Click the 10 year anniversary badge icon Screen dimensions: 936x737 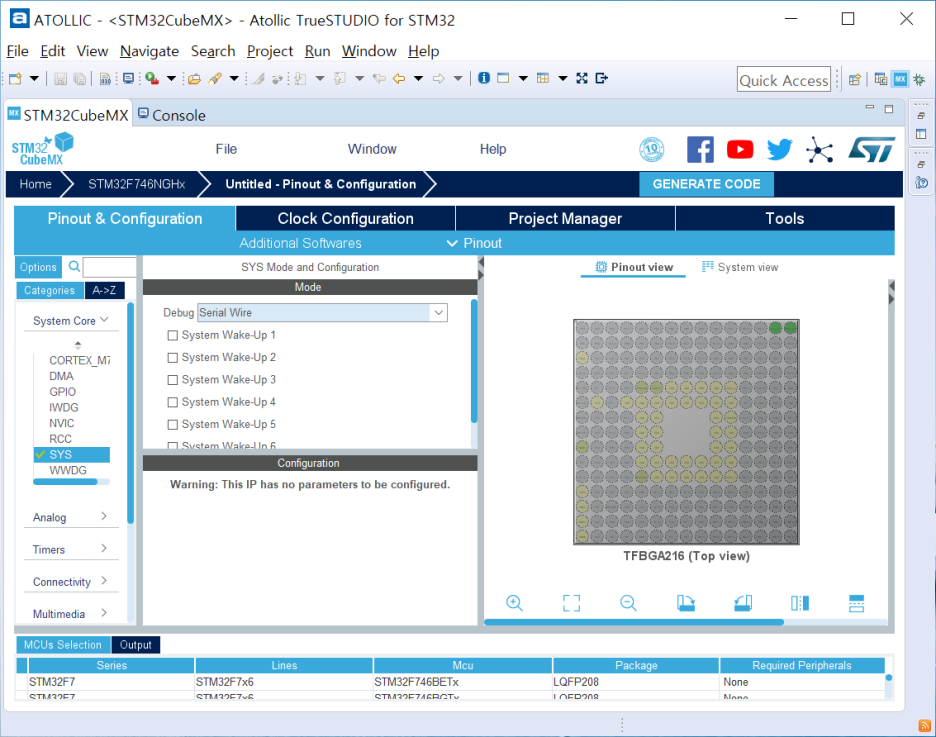tap(652, 149)
